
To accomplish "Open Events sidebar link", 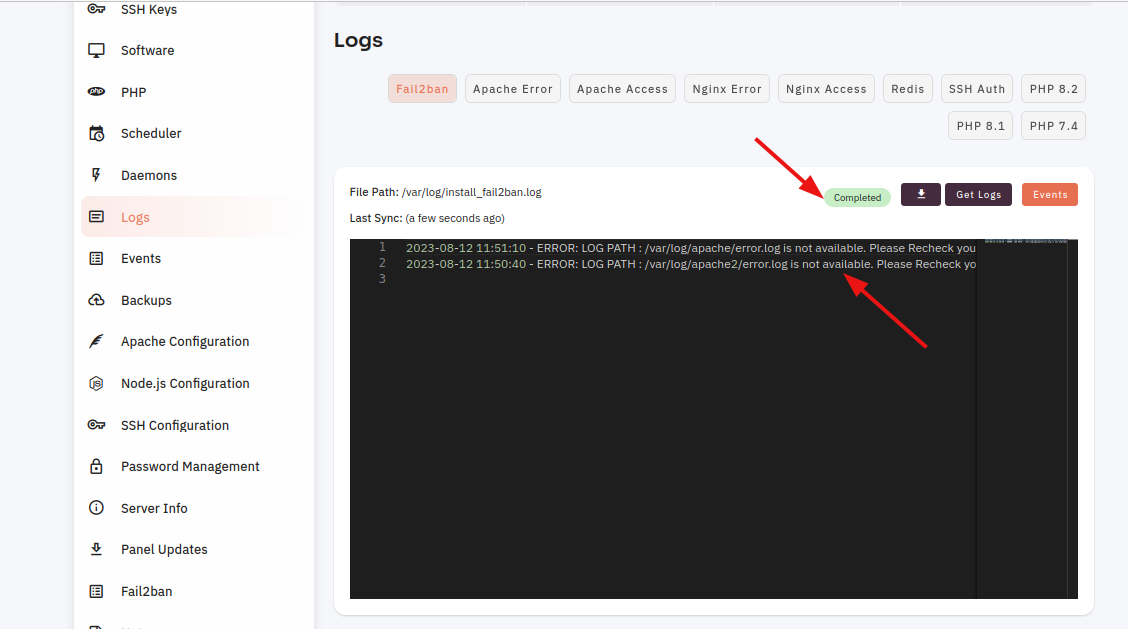I will [x=141, y=258].
